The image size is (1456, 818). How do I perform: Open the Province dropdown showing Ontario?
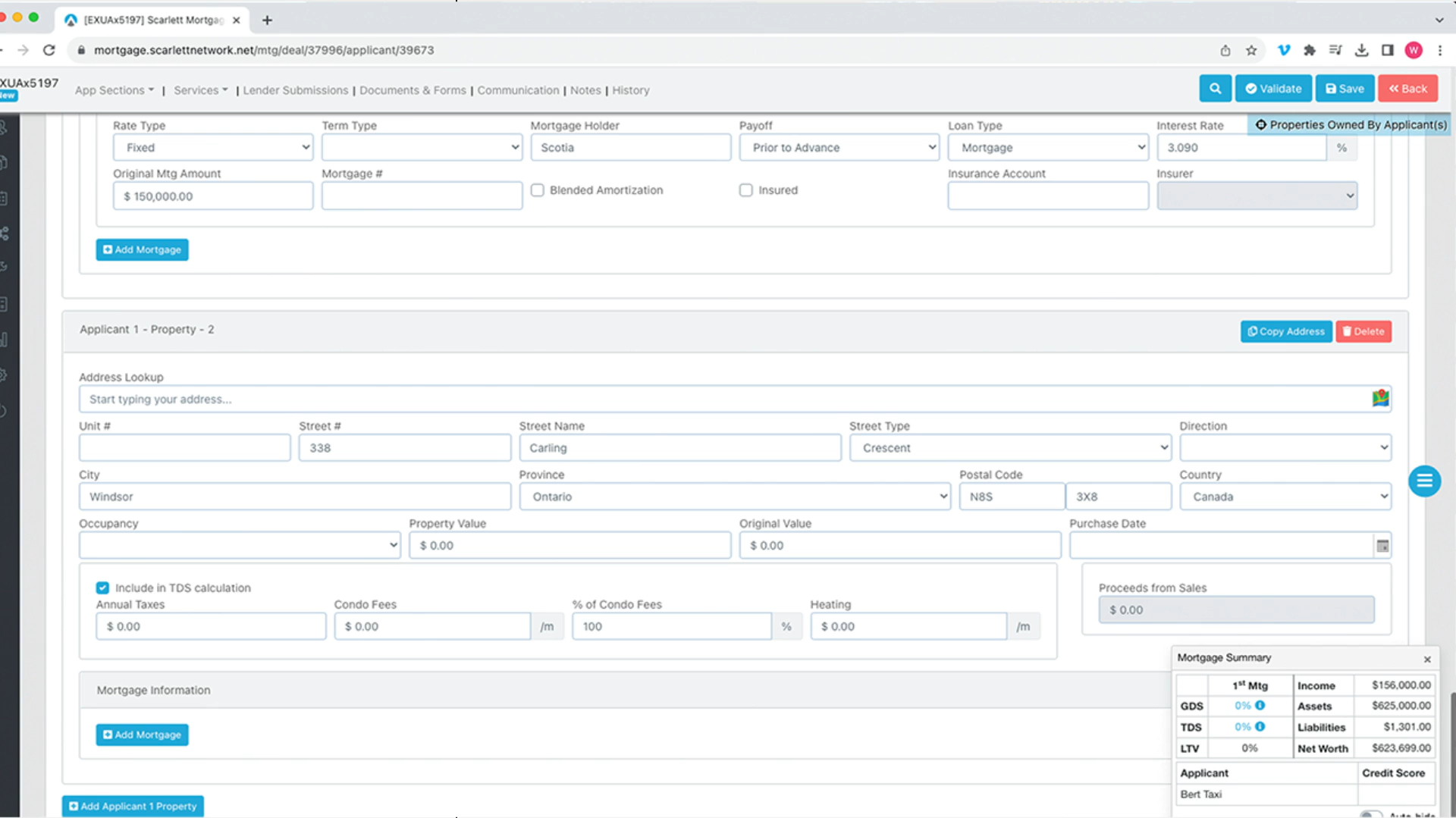(734, 497)
